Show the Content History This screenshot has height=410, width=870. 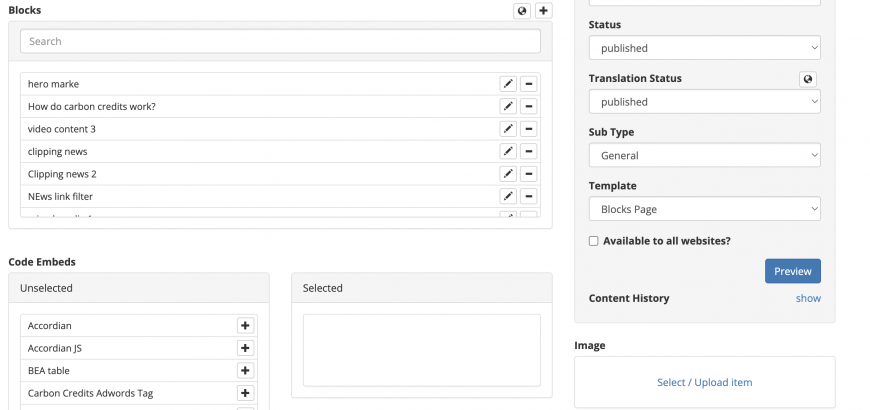coord(808,298)
